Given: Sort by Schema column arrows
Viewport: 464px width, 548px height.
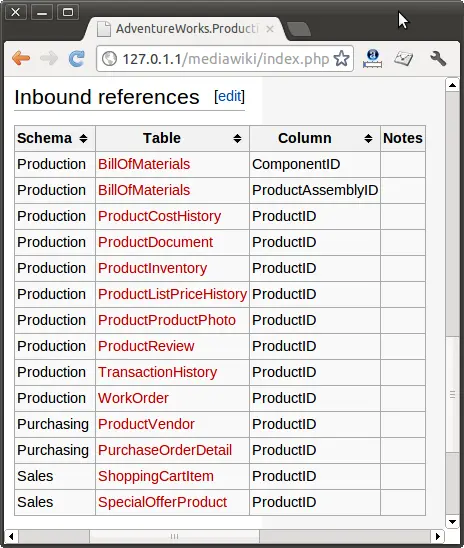Looking at the screenshot, I should pos(83,138).
